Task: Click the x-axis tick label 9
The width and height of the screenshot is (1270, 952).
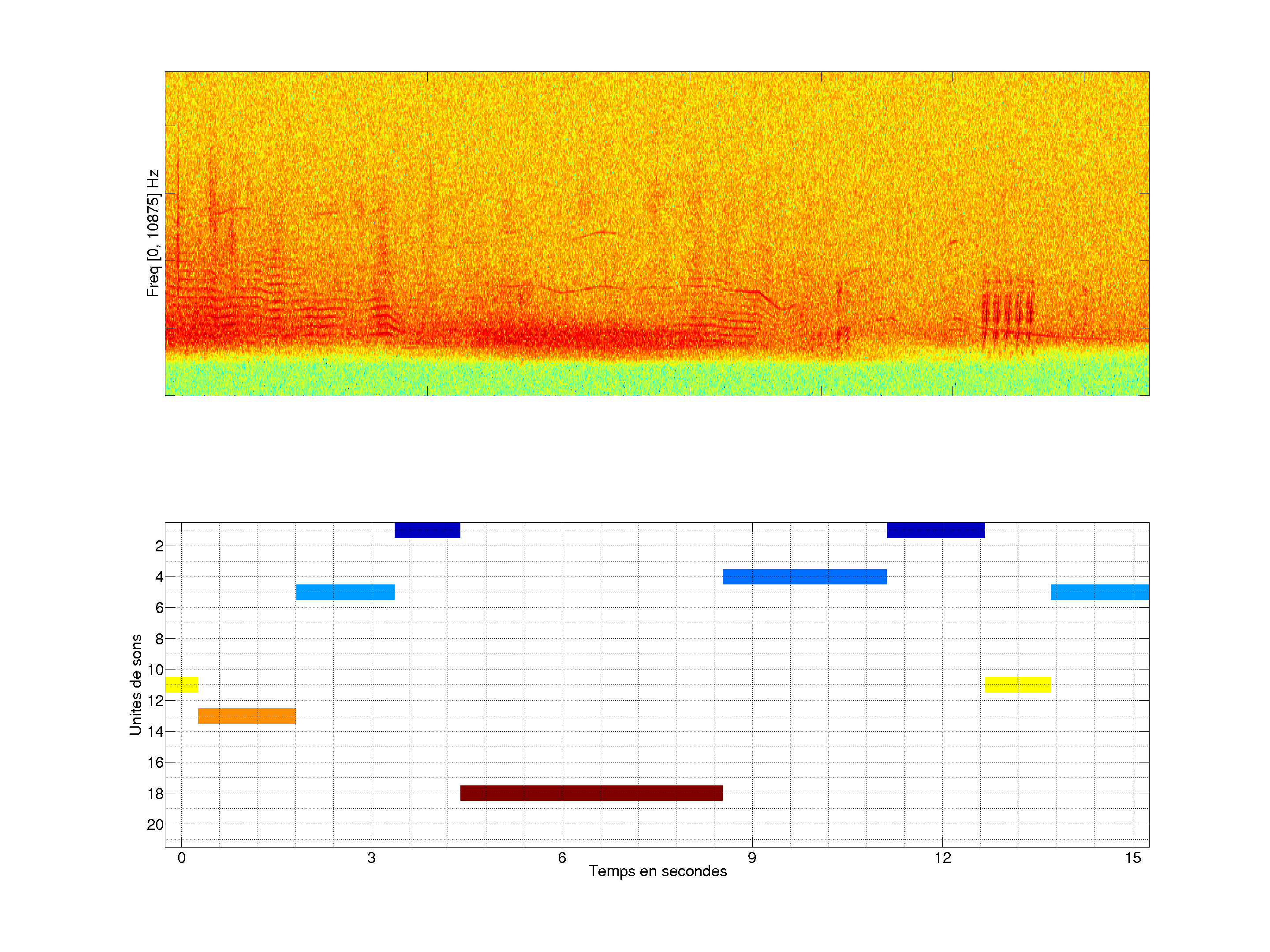Action: [751, 858]
